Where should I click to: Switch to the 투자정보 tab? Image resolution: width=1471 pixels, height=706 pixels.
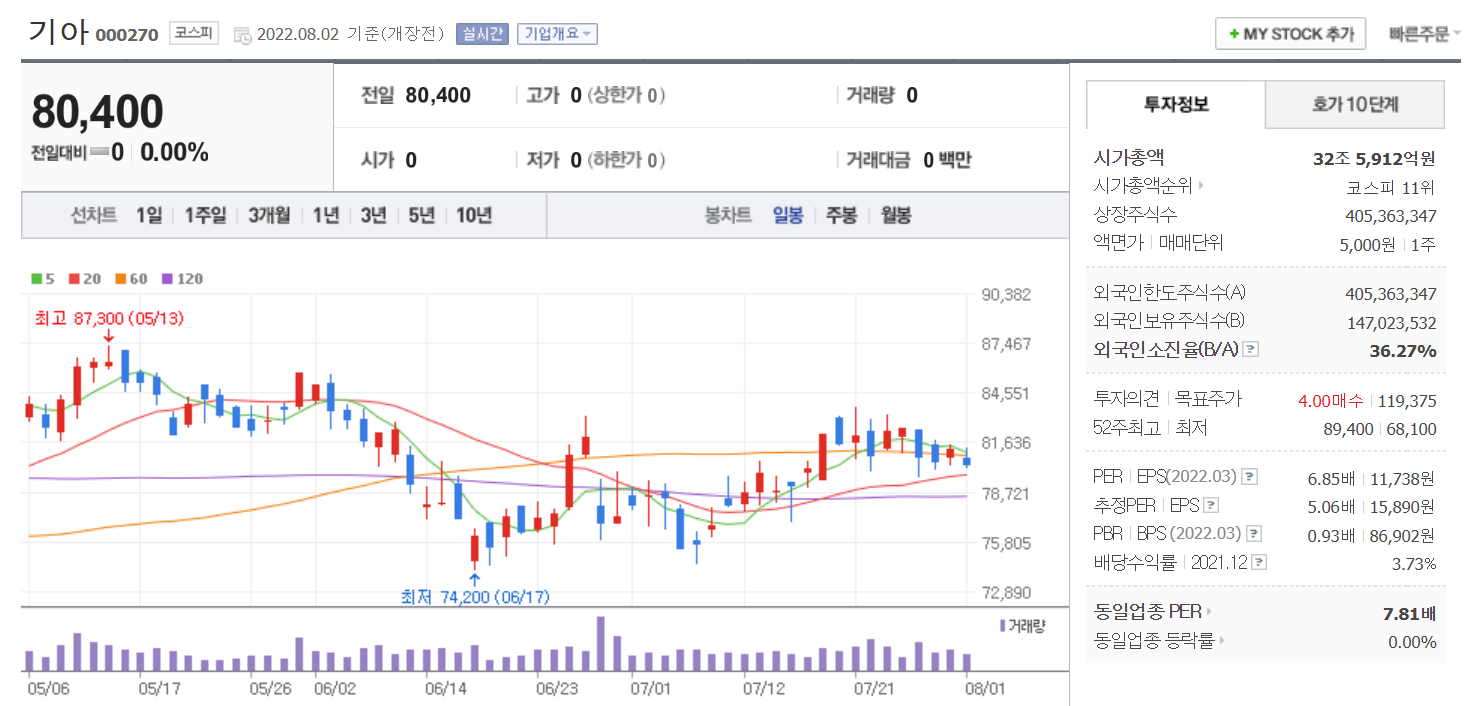coord(1176,104)
